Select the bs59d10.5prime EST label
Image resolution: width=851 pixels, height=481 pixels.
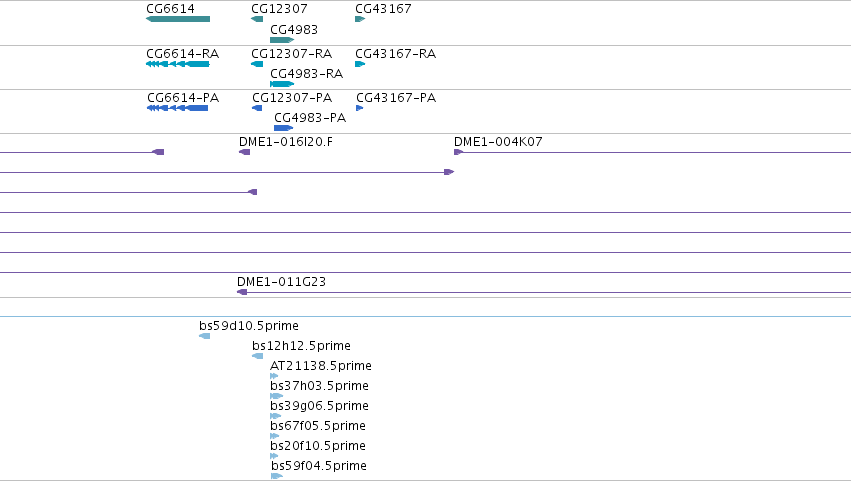pyautogui.click(x=249, y=326)
